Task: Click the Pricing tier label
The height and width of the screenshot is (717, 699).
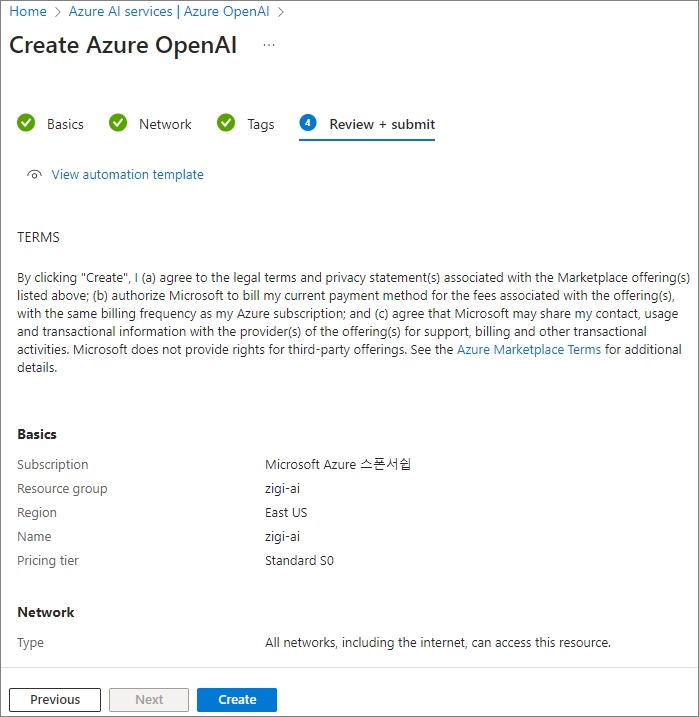Action: click(x=48, y=561)
